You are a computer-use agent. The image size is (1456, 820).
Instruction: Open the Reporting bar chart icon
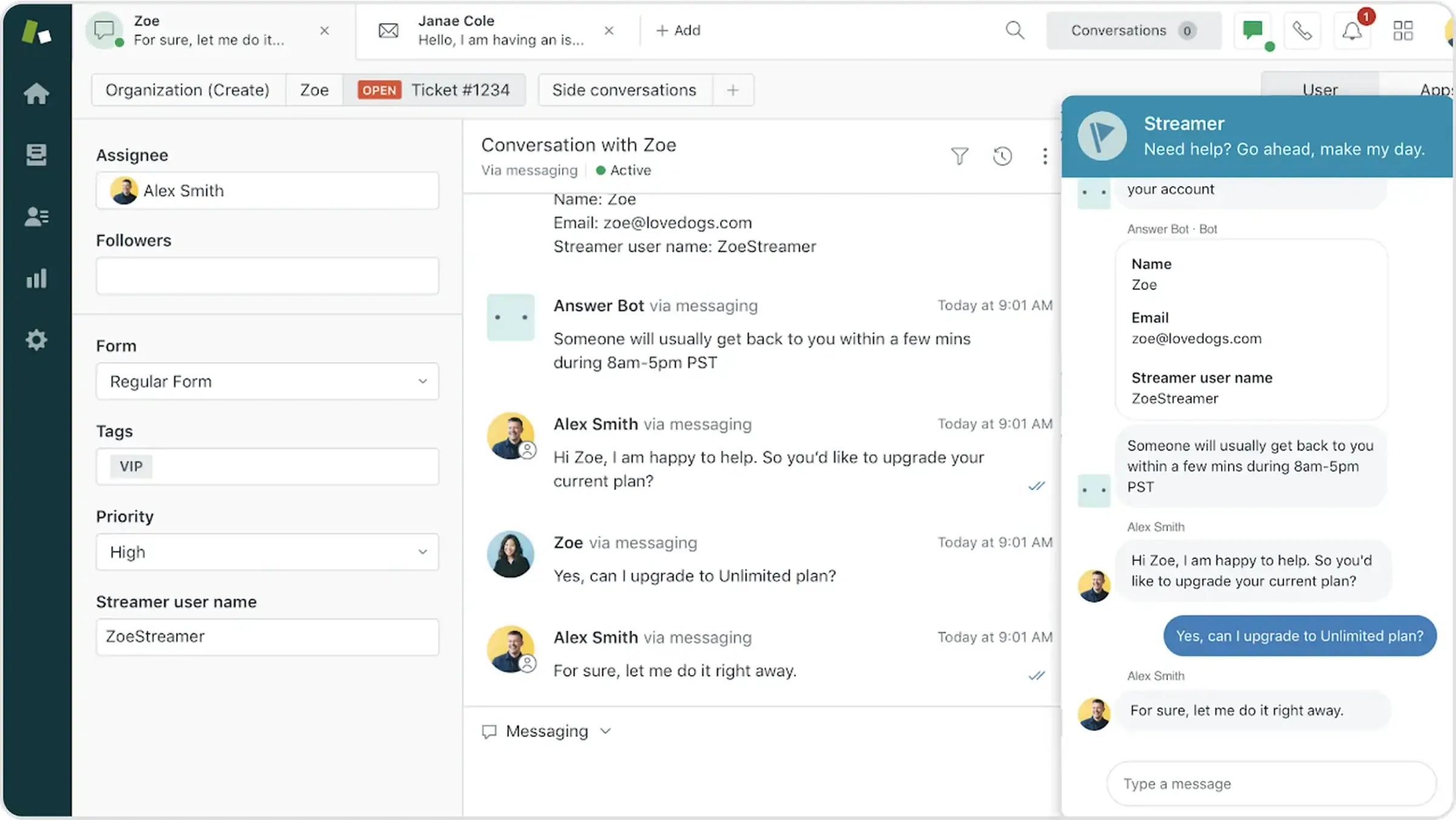(36, 278)
